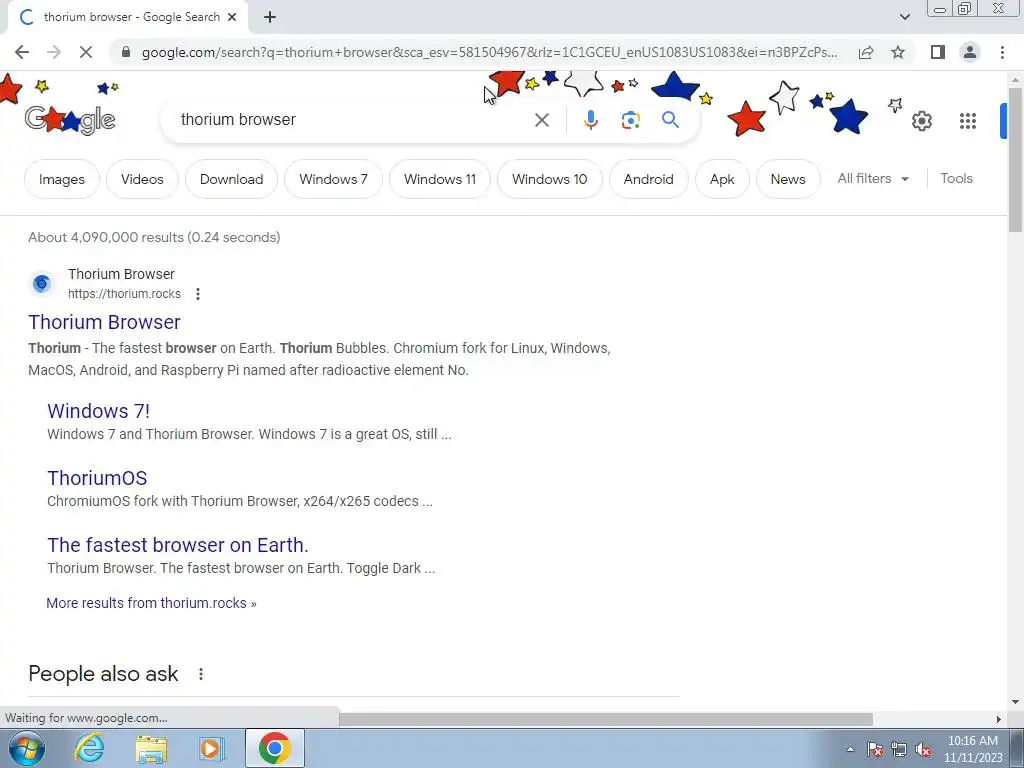Apply the Windows 10 filter chip
This screenshot has height=768, width=1024.
point(549,179)
